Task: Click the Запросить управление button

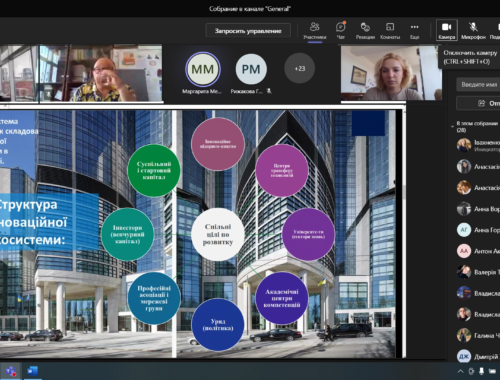Action: pyautogui.click(x=248, y=31)
